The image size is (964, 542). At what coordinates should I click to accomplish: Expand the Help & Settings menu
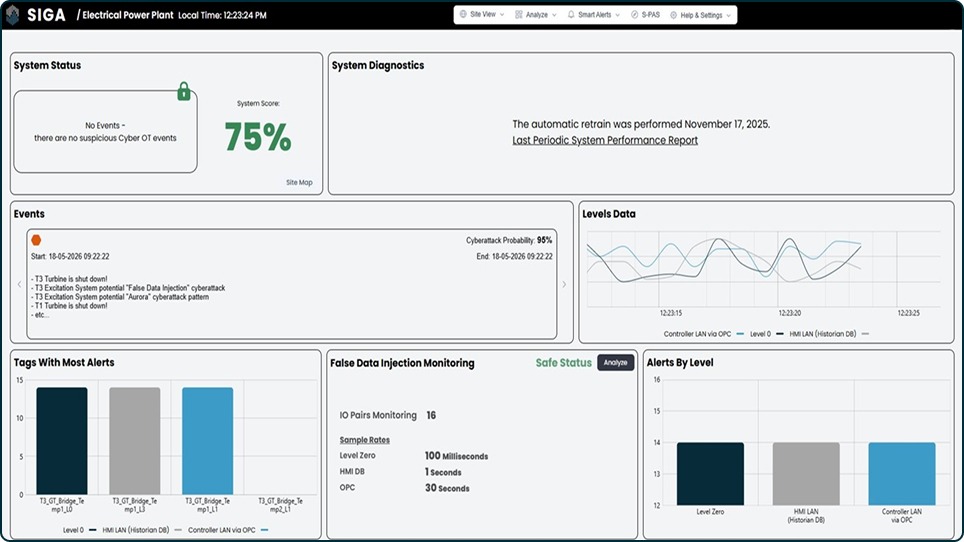[701, 15]
